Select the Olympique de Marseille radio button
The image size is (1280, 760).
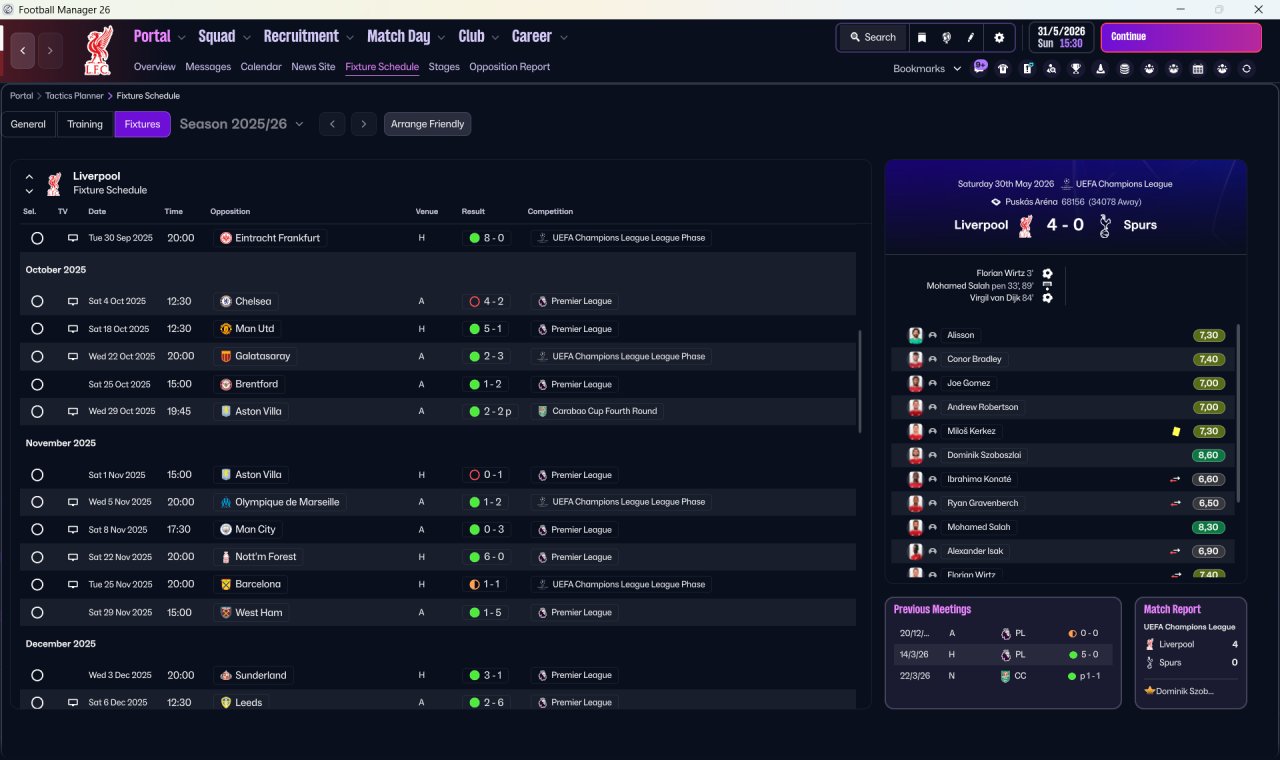click(x=37, y=502)
